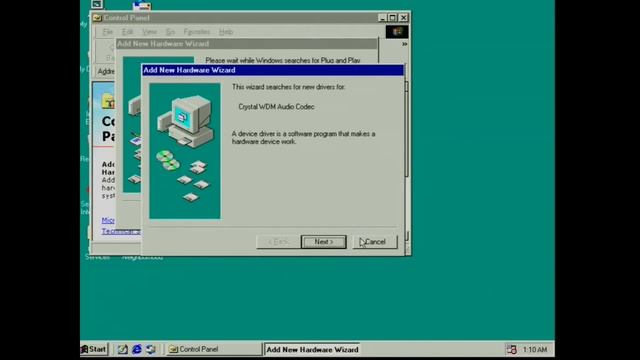This screenshot has height=360, width=640.
Task: Maximize the Control Panel window
Action: 392,18
